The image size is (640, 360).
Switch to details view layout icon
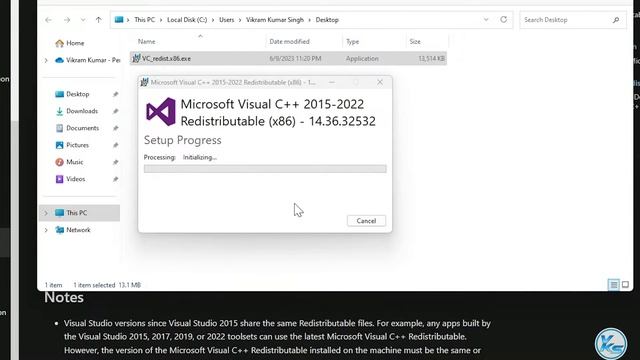pyautogui.click(x=613, y=284)
